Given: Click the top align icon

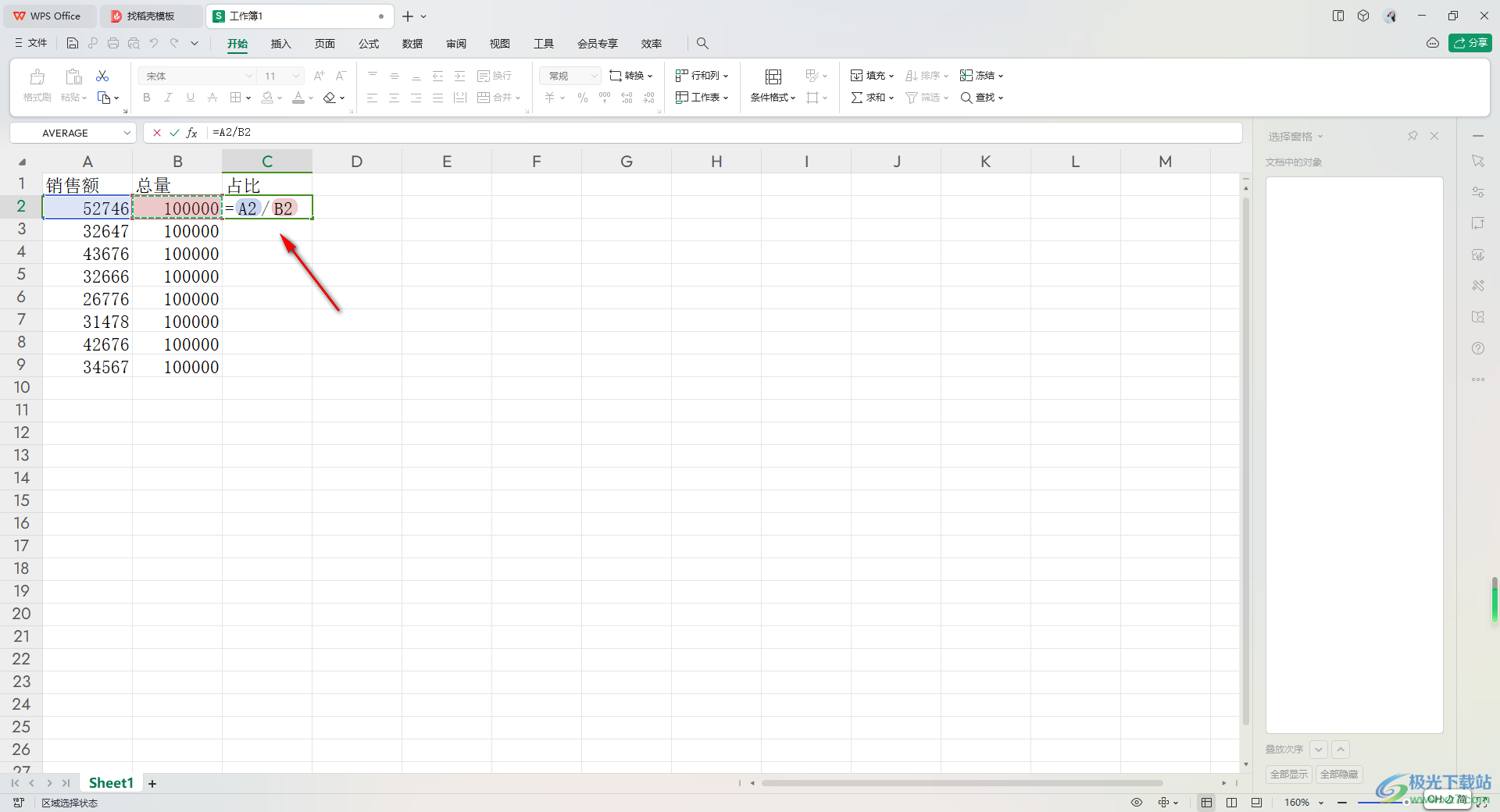Looking at the screenshot, I should [x=373, y=76].
